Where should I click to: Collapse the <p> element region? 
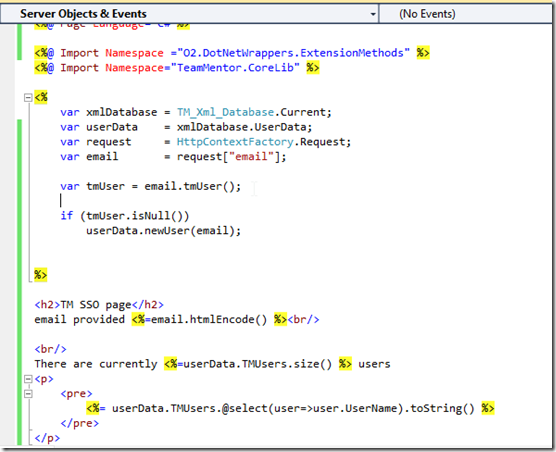click(x=28, y=379)
